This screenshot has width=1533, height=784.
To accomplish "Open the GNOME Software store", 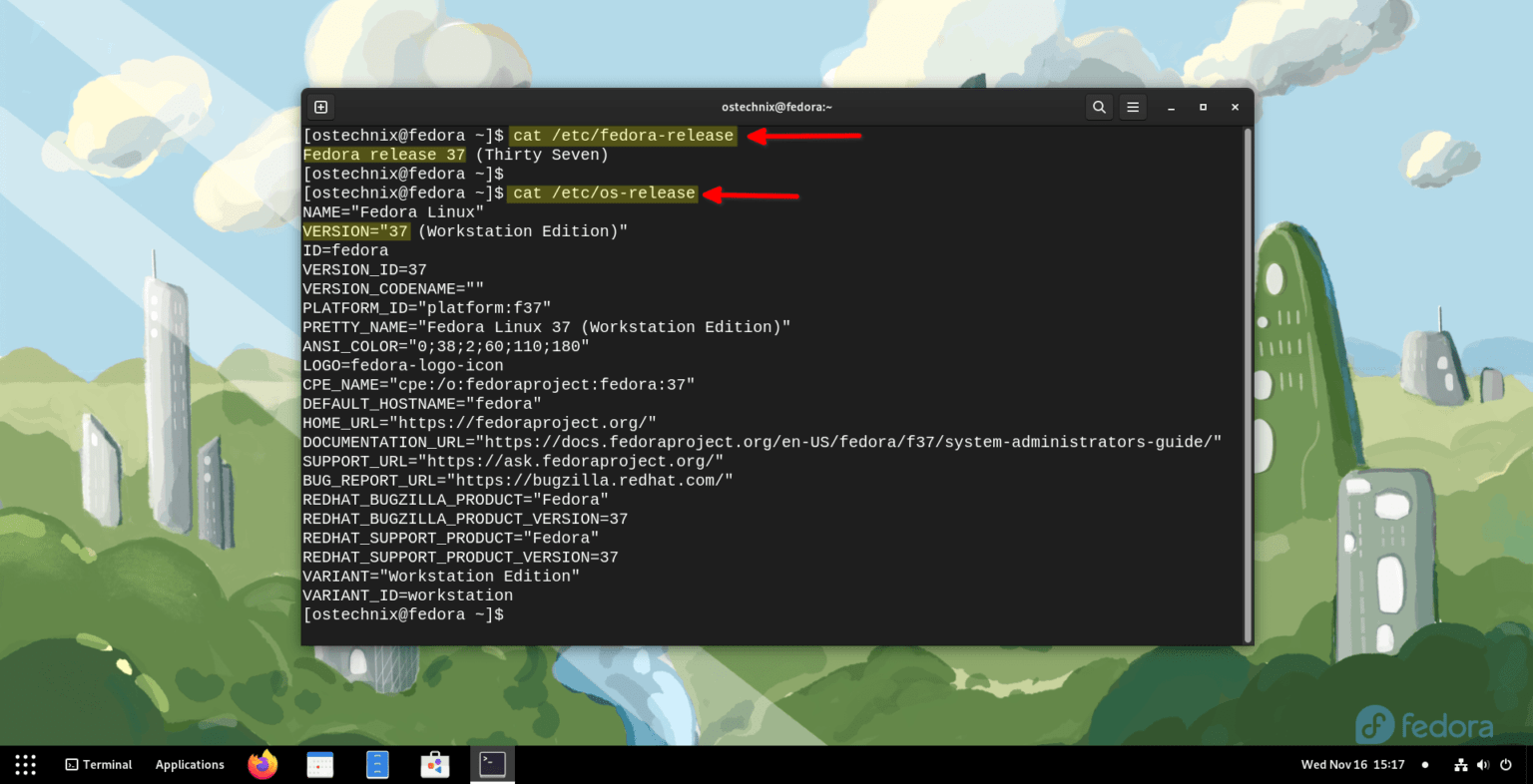I will [x=435, y=764].
